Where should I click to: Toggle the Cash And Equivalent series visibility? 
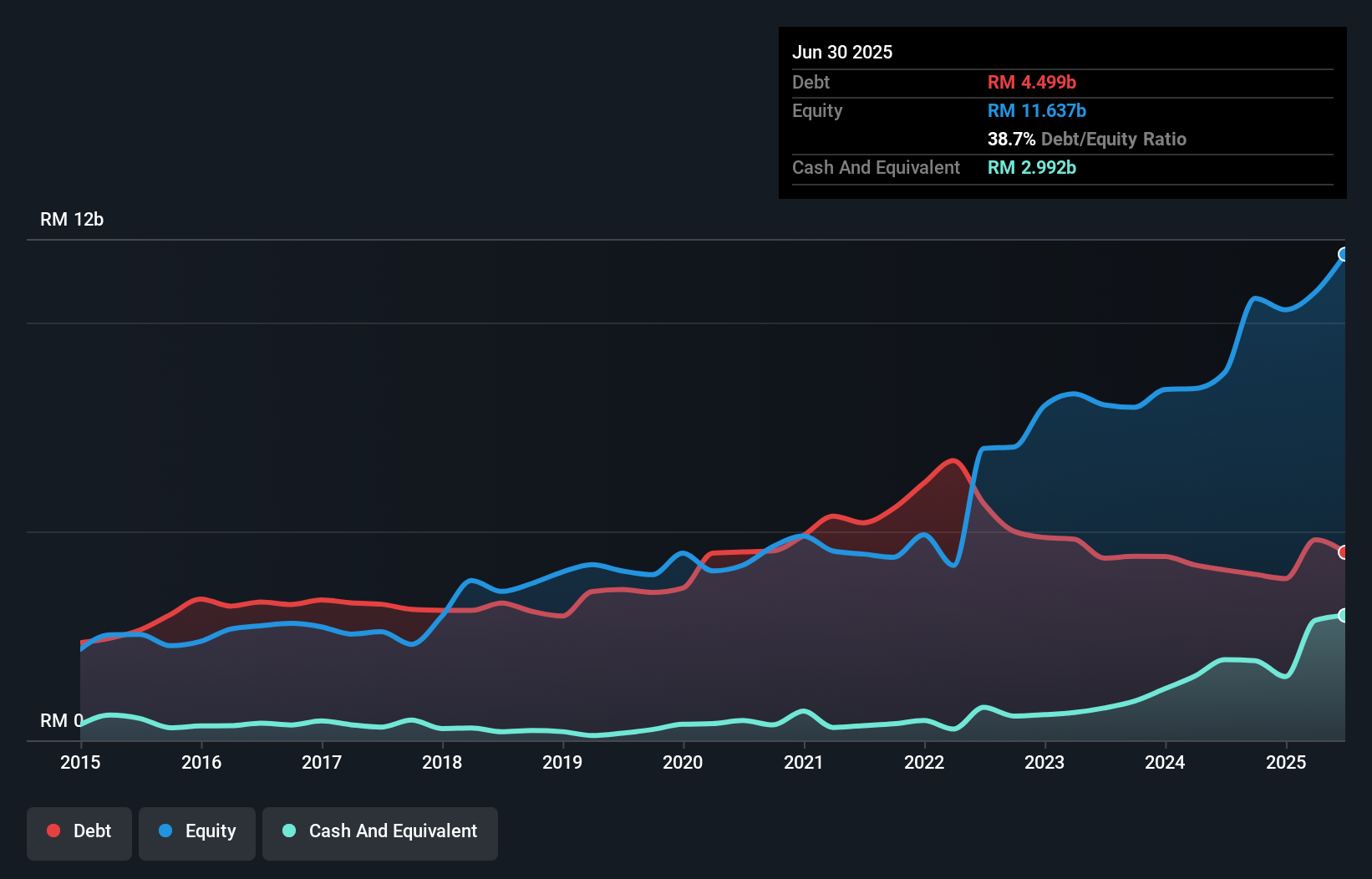380,832
